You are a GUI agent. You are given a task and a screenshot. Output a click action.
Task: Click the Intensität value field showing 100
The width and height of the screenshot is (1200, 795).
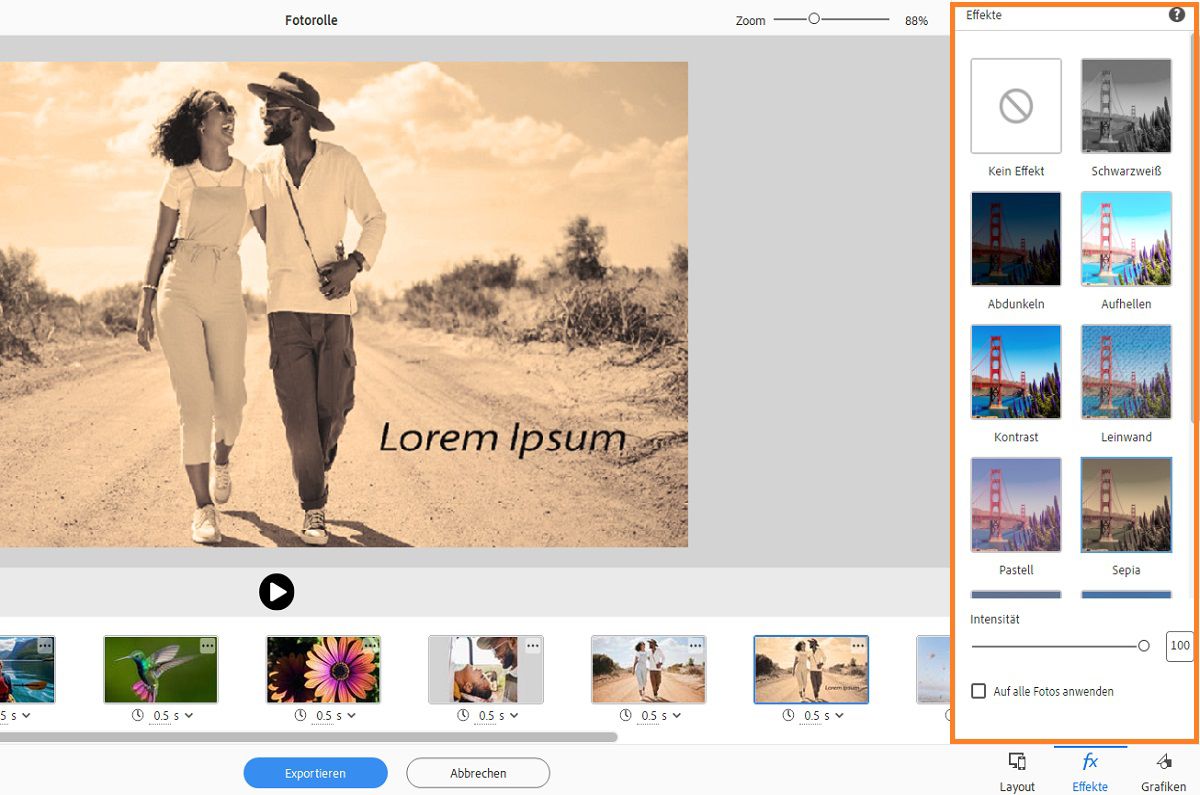coord(1180,646)
